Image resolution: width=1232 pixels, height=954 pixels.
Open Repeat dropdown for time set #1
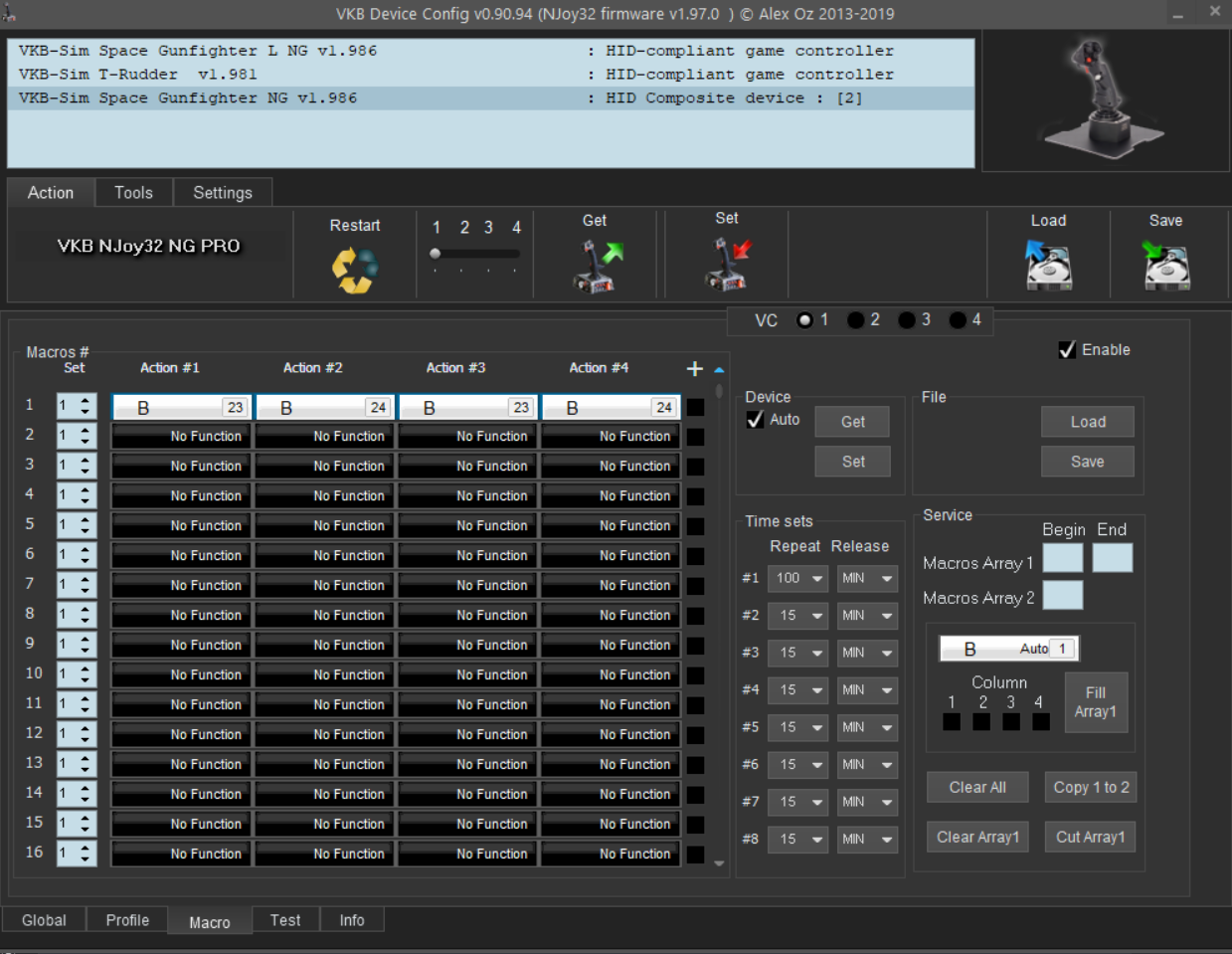click(797, 578)
